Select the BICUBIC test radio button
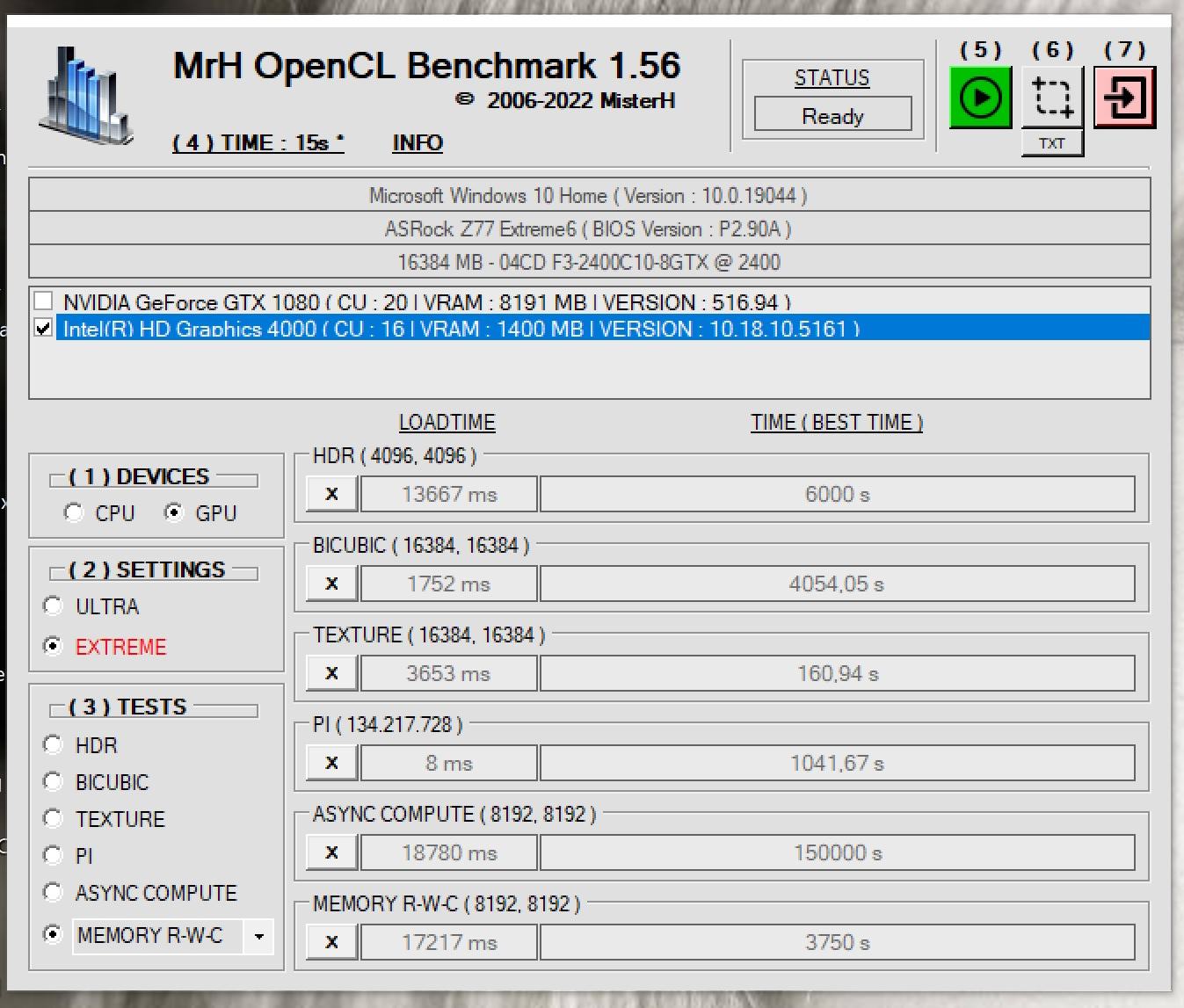The width and height of the screenshot is (1184, 1008). click(x=53, y=782)
